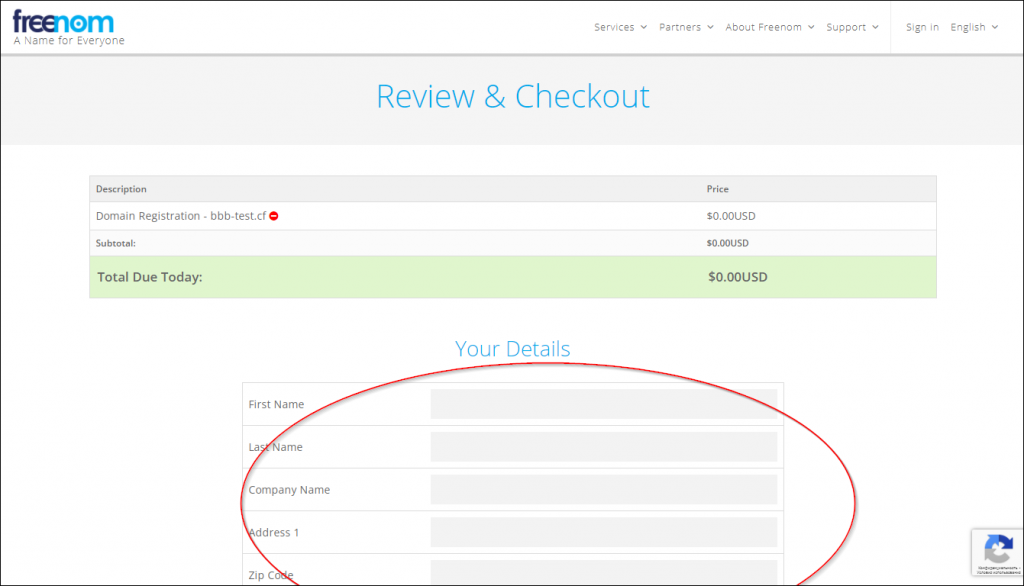Screen dimensions: 1024x586
Task: Expand the About Freenom menu
Action: (769, 27)
